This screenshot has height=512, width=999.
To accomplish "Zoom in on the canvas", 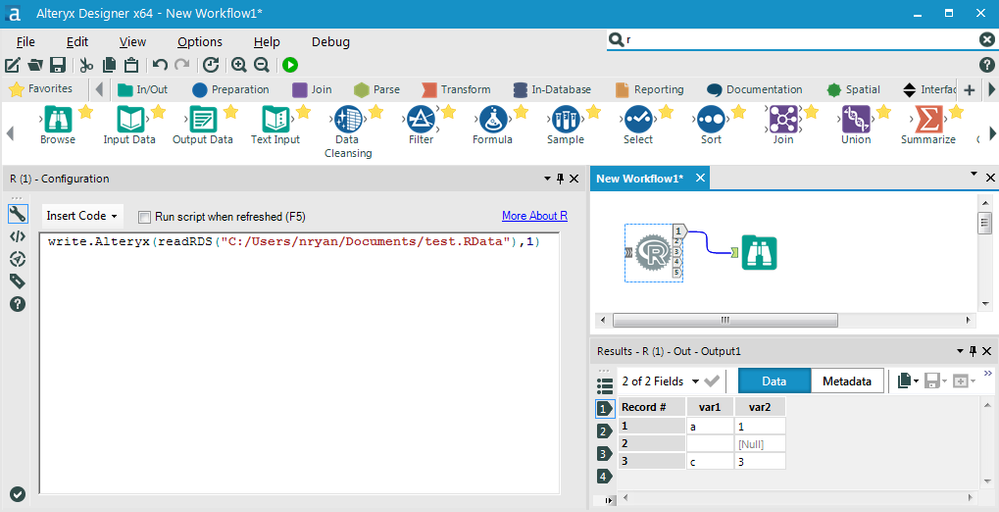I will [239, 65].
